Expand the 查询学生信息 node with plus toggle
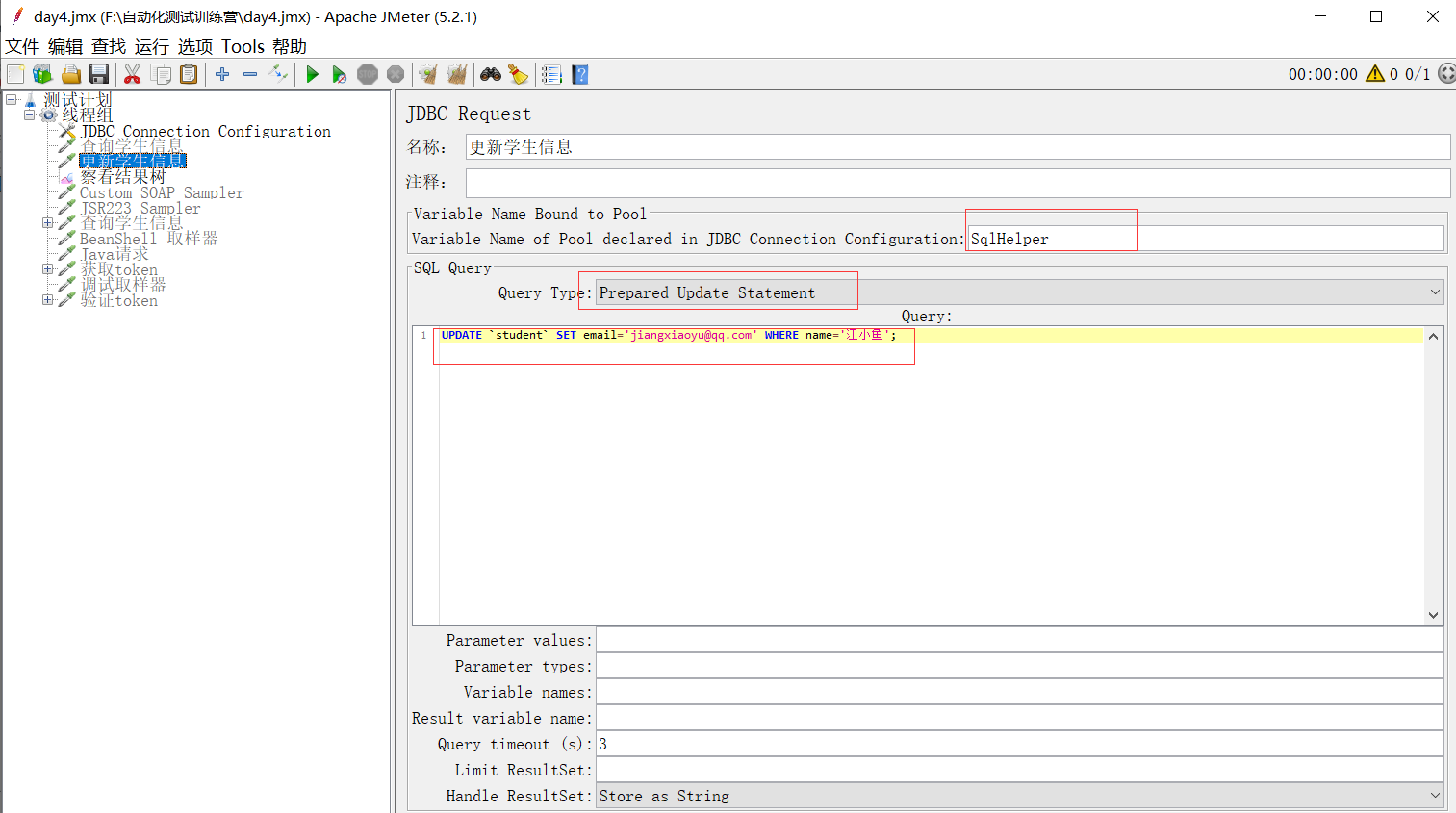The image size is (1456, 813). click(x=47, y=222)
